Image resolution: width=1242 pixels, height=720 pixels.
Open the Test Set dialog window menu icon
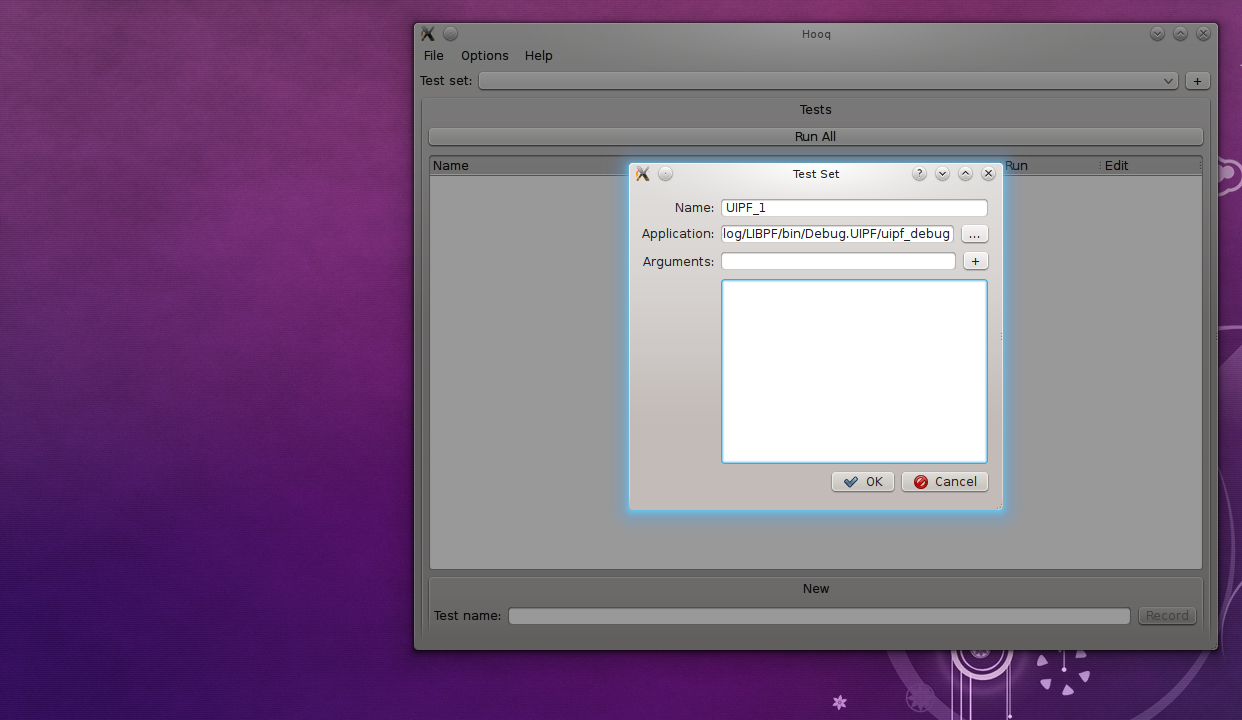coord(643,174)
